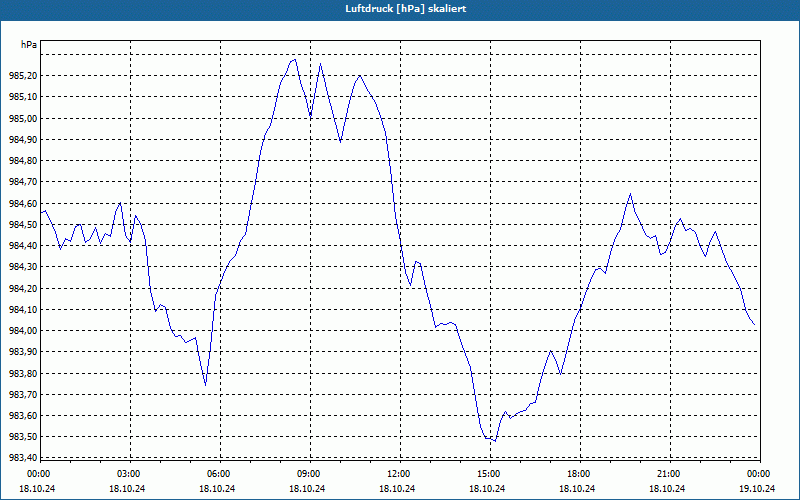Click the 06:00 time label

click(220, 474)
